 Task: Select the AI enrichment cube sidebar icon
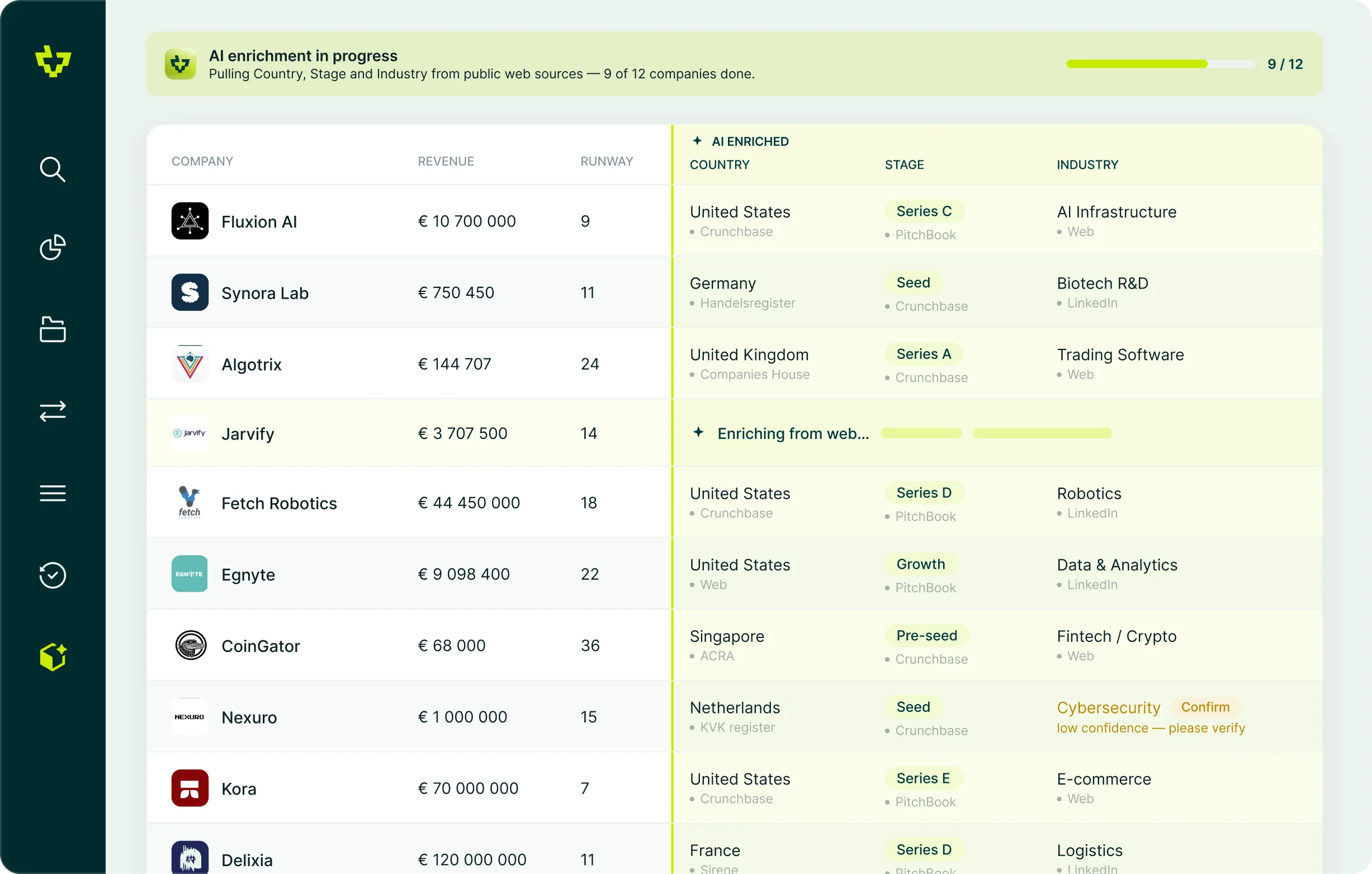point(53,657)
